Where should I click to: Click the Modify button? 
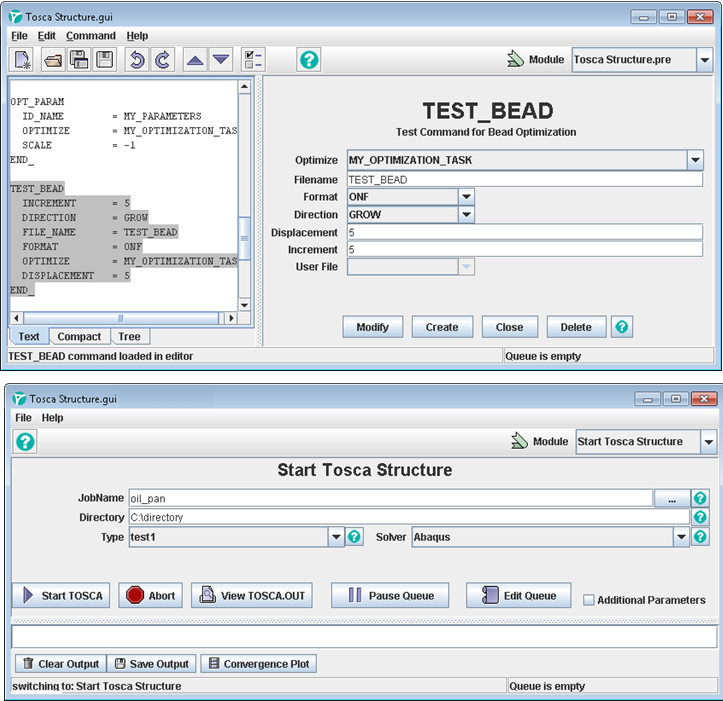(x=372, y=327)
